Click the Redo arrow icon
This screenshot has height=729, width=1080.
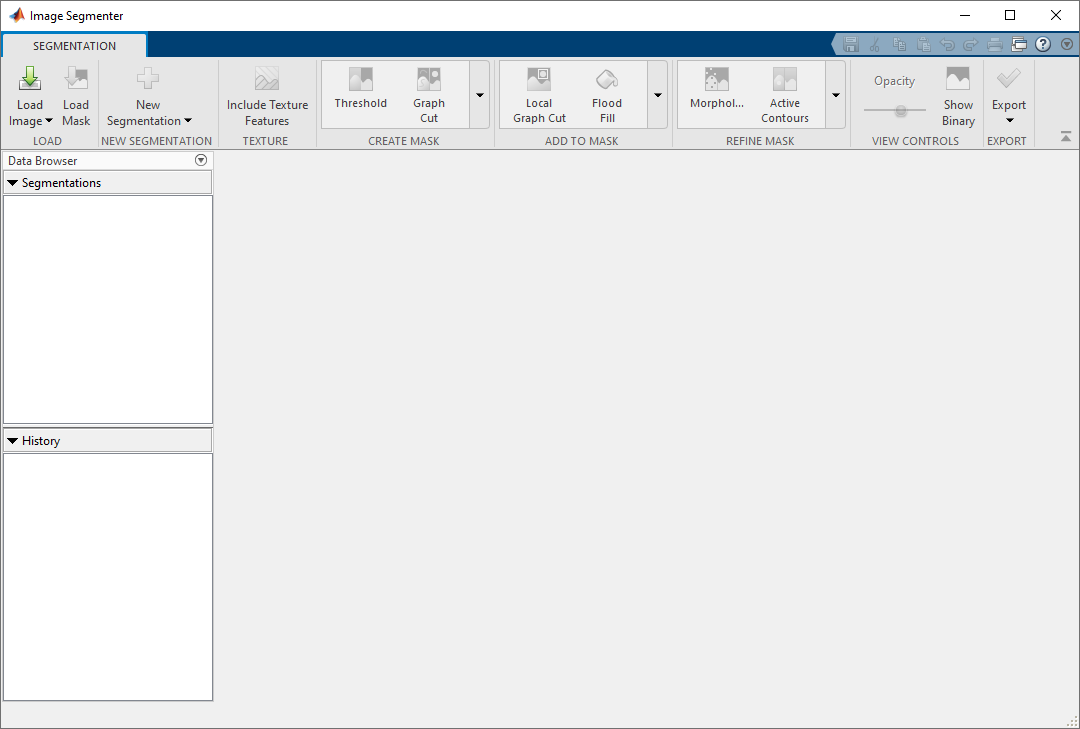tap(970, 45)
